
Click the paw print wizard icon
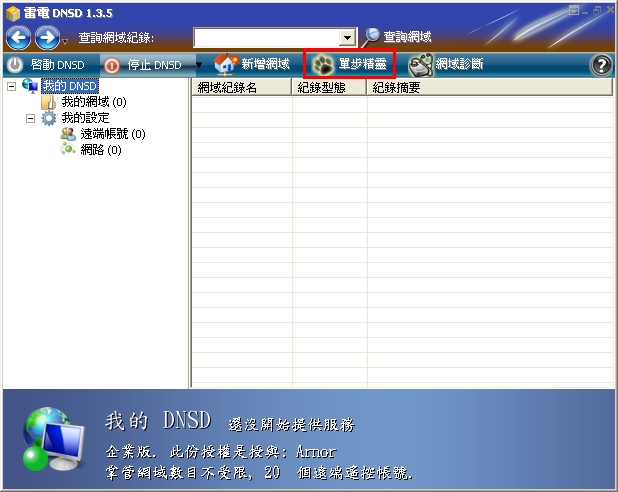322,65
